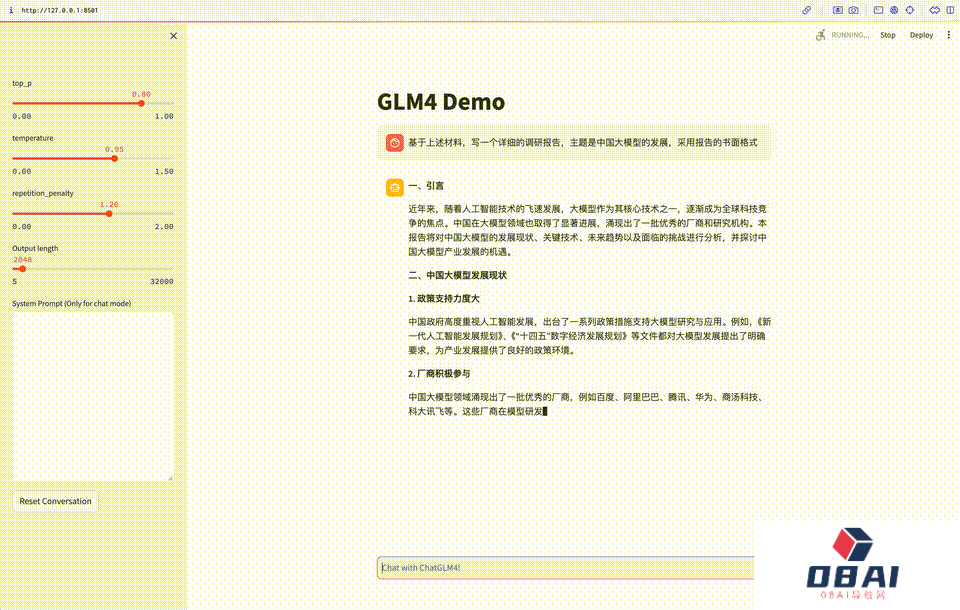Click the Chat with ChatGLM4 input box
The width and height of the screenshot is (960, 610).
point(564,568)
